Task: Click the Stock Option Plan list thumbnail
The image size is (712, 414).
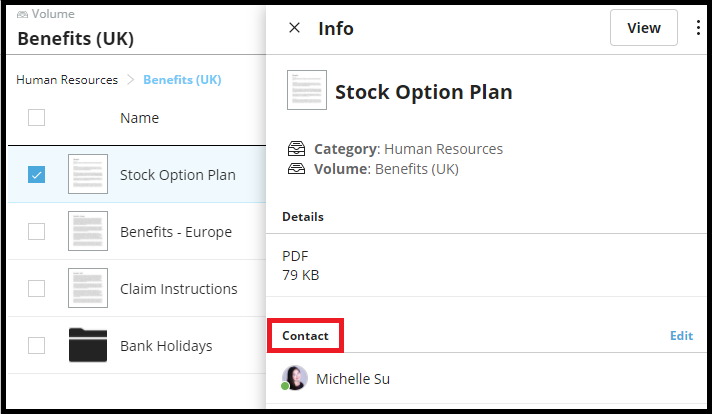Action: click(88, 174)
